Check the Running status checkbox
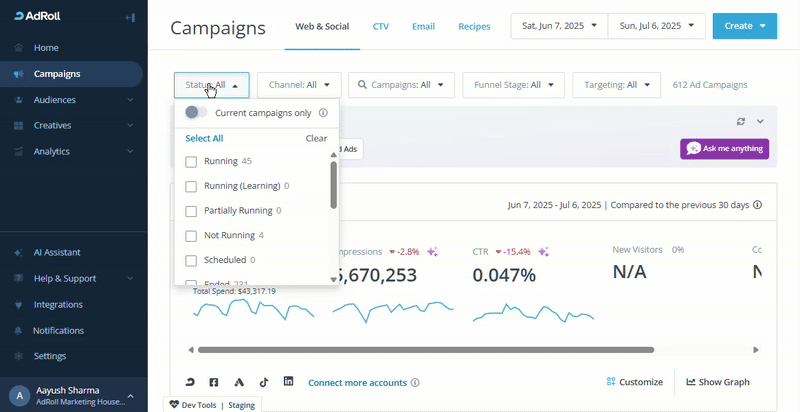This screenshot has height=412, width=800. point(192,161)
